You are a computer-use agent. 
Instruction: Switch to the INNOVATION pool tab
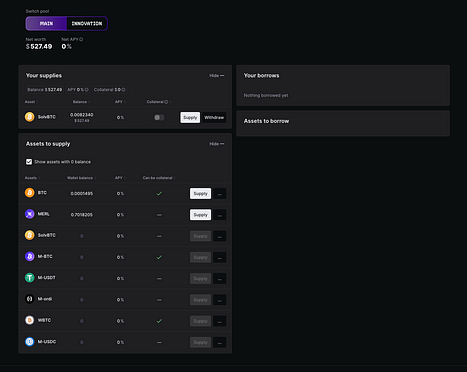point(87,24)
